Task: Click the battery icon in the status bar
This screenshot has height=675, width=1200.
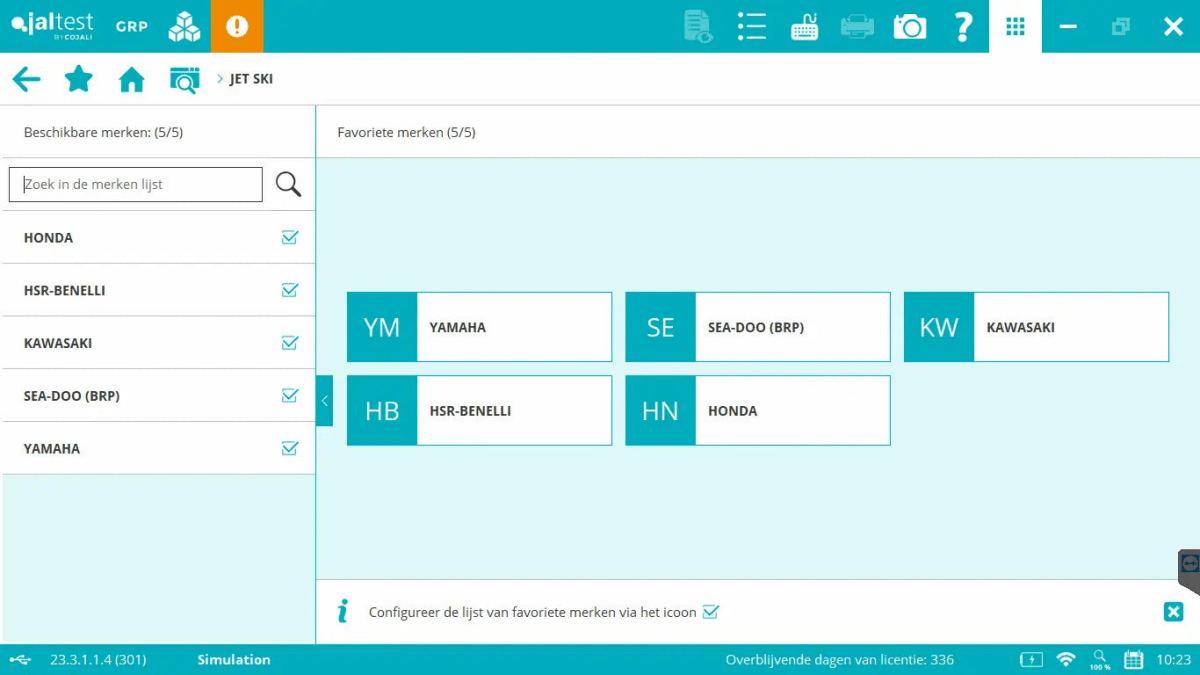Action: point(1030,660)
